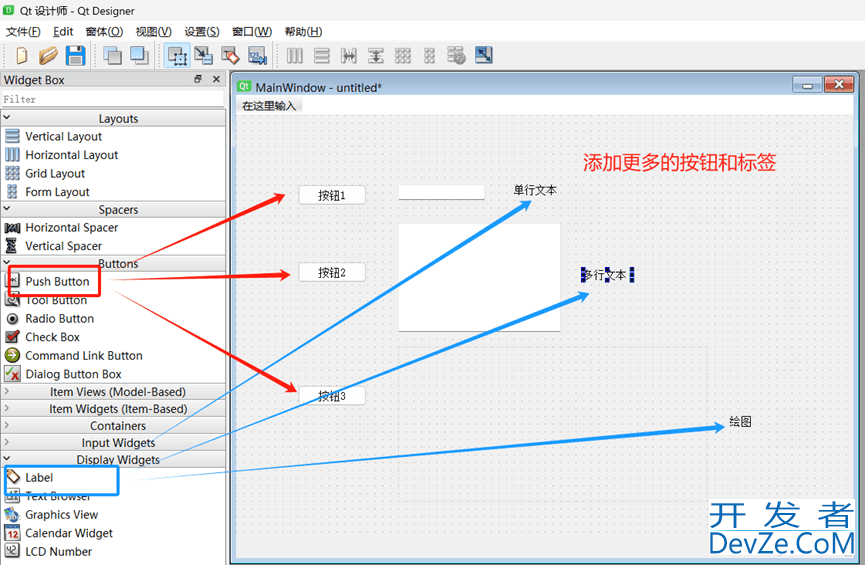Screen dimensions: 865x565
Task: Click Lay Out Horizontally in Splitter icon
Action: pyautogui.click(x=349, y=56)
